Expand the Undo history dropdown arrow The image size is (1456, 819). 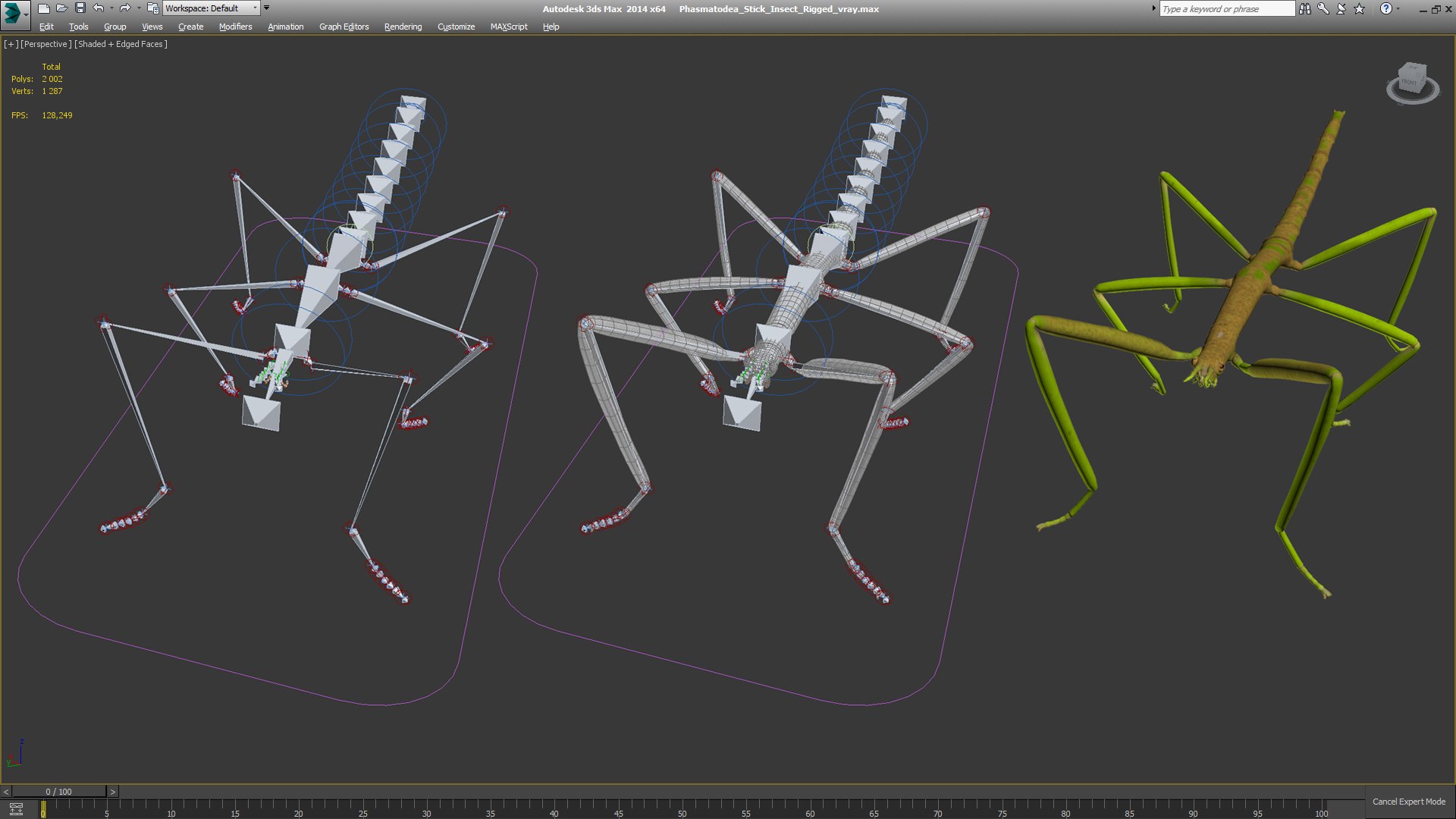pyautogui.click(x=111, y=8)
